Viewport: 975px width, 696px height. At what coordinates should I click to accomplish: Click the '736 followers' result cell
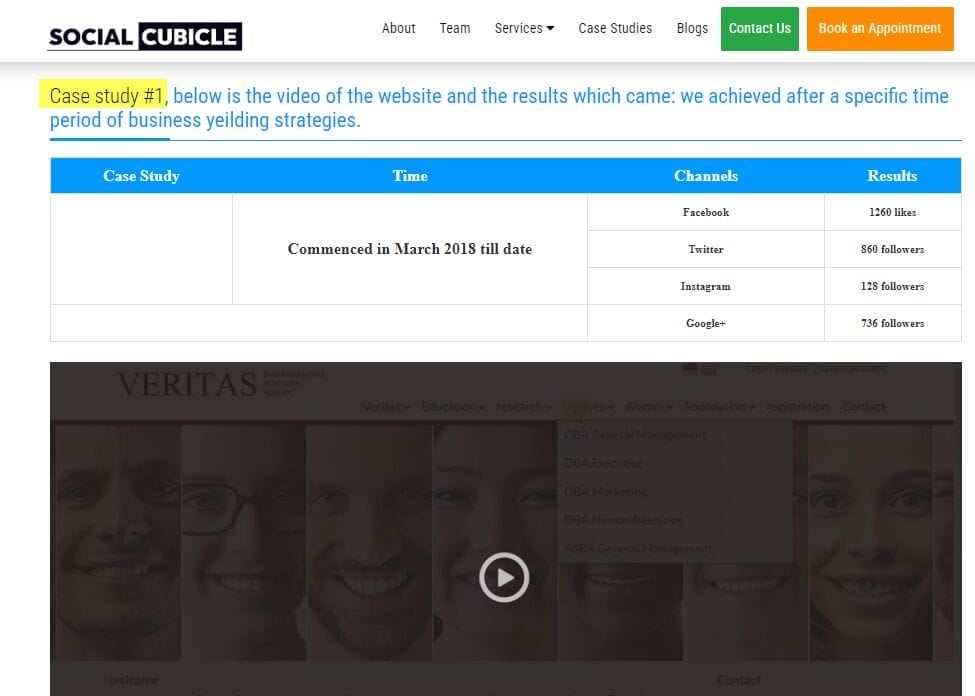tap(893, 323)
